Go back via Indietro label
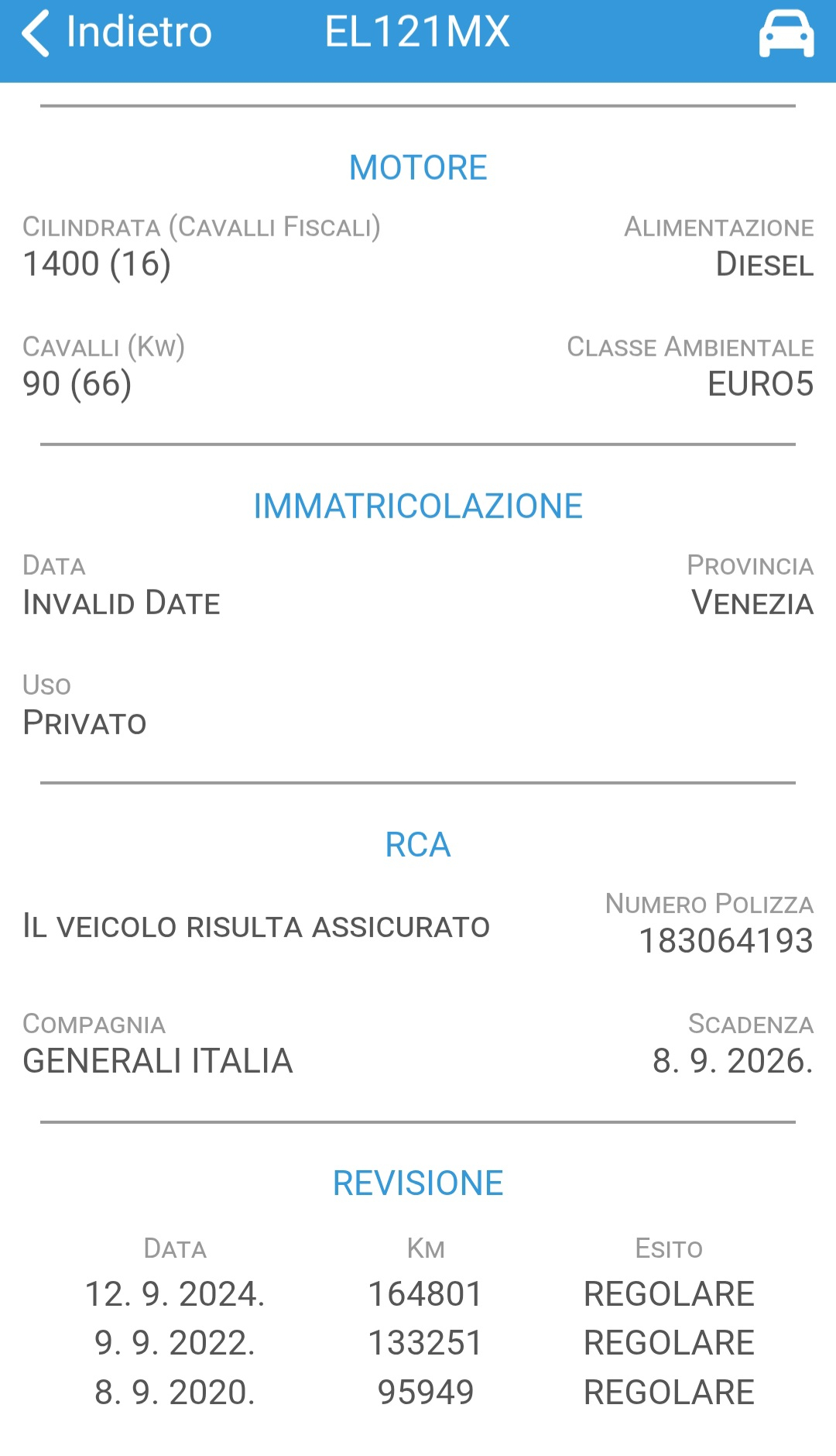836x1456 pixels. pyautogui.click(x=139, y=33)
